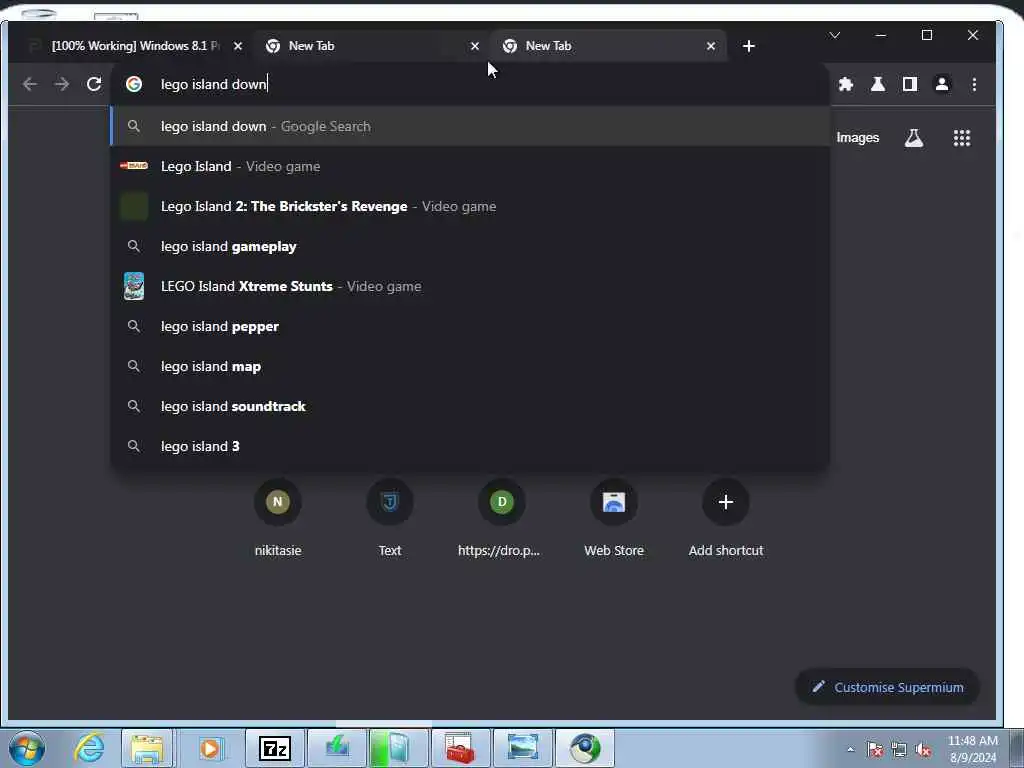Open the Google apps grid
Viewport: 1024px width, 768px height.
pyautogui.click(x=961, y=138)
